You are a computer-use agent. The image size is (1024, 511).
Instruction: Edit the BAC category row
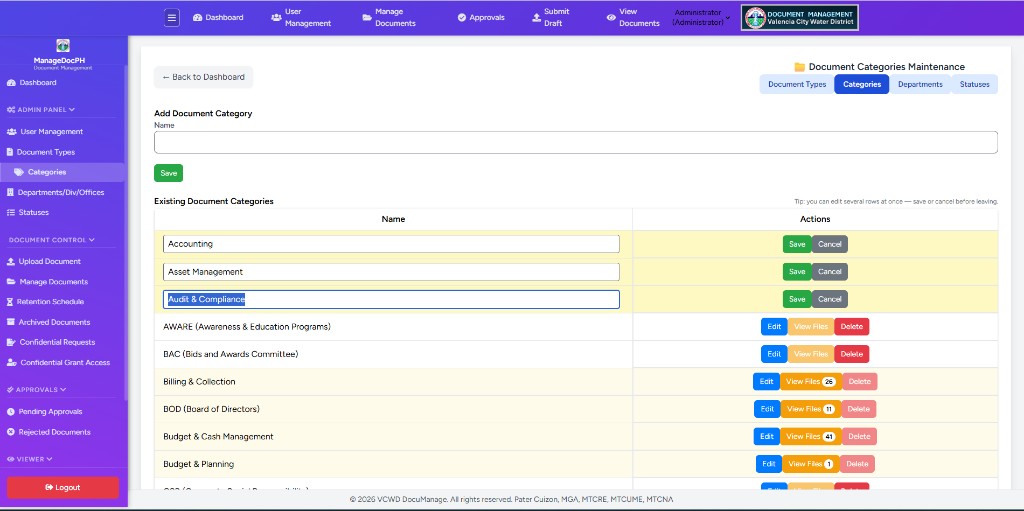coord(774,354)
